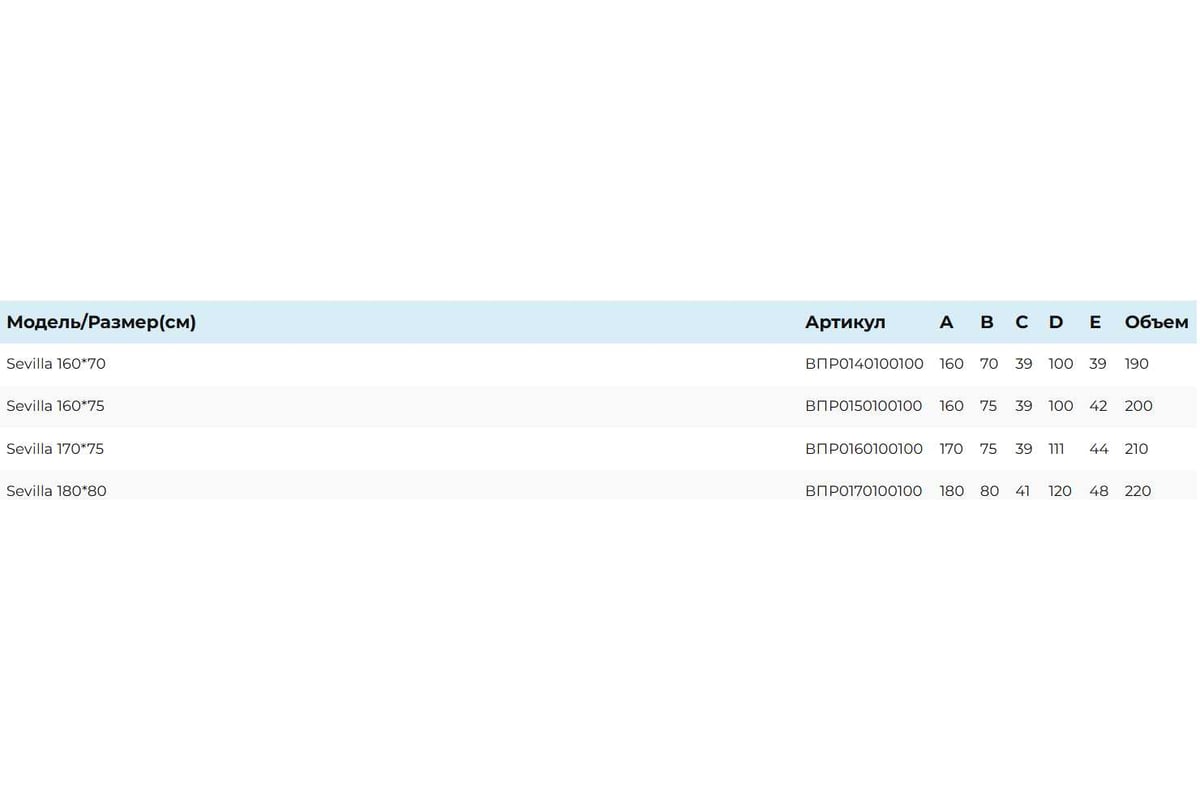The height and width of the screenshot is (800, 1200).
Task: Click column A value in Sevilla 160*70 row
Action: 952,364
